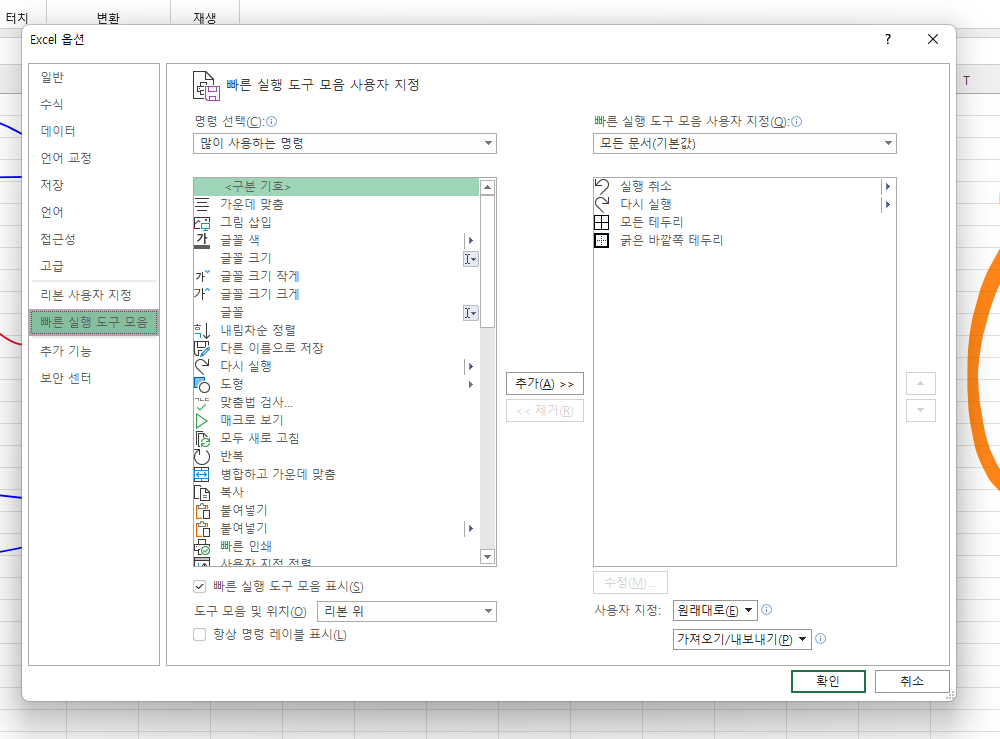Select the <구분 기호> separator row
Viewport: 1000px width, 739px height.
point(335,186)
